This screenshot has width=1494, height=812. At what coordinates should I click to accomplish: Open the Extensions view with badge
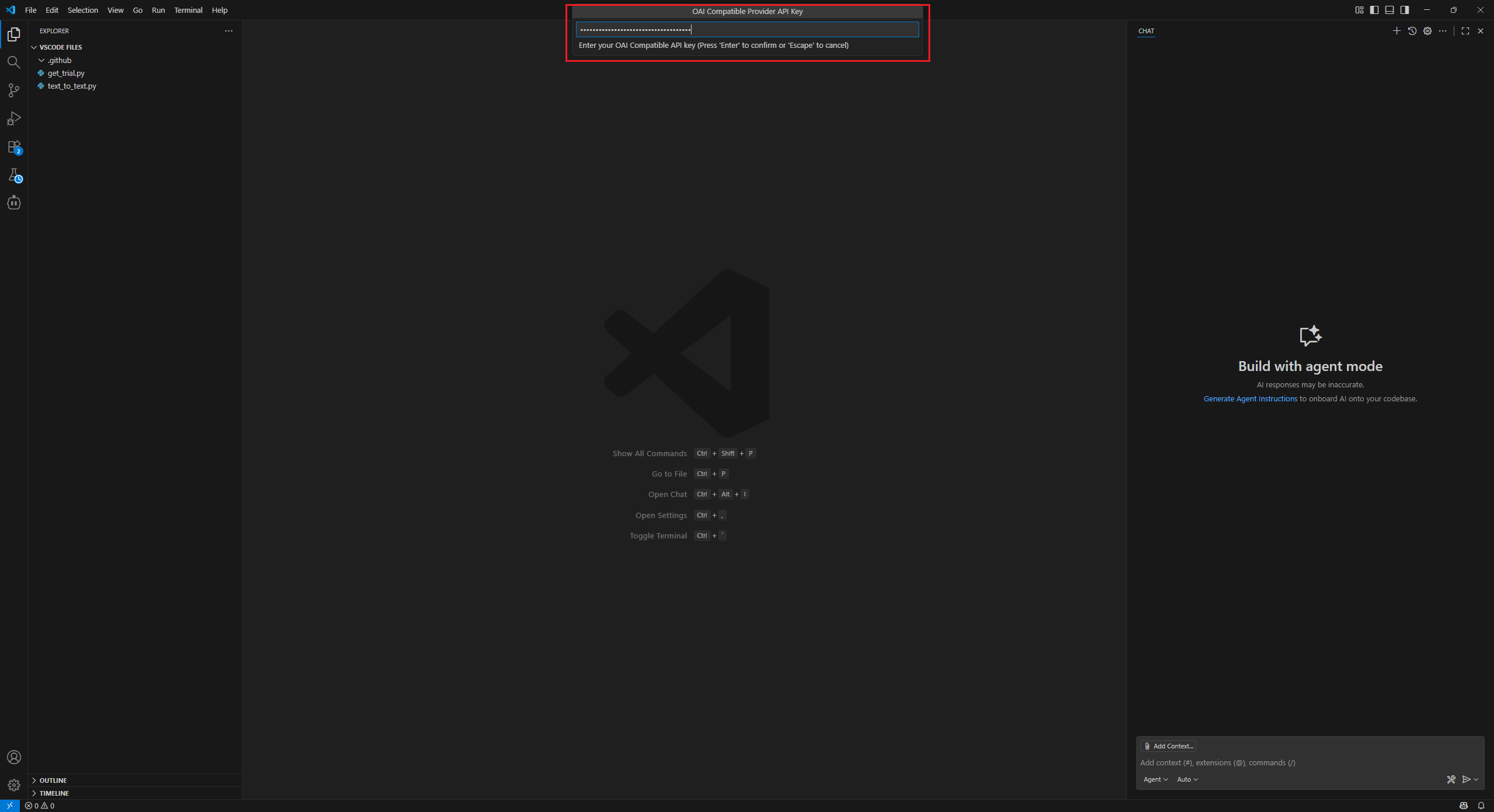[13, 147]
